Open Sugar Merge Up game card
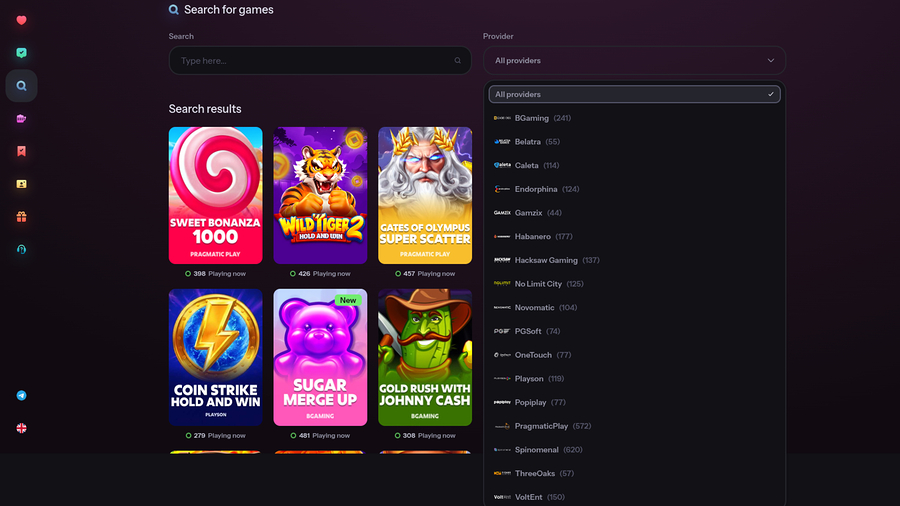This screenshot has width=900, height=506. click(320, 357)
